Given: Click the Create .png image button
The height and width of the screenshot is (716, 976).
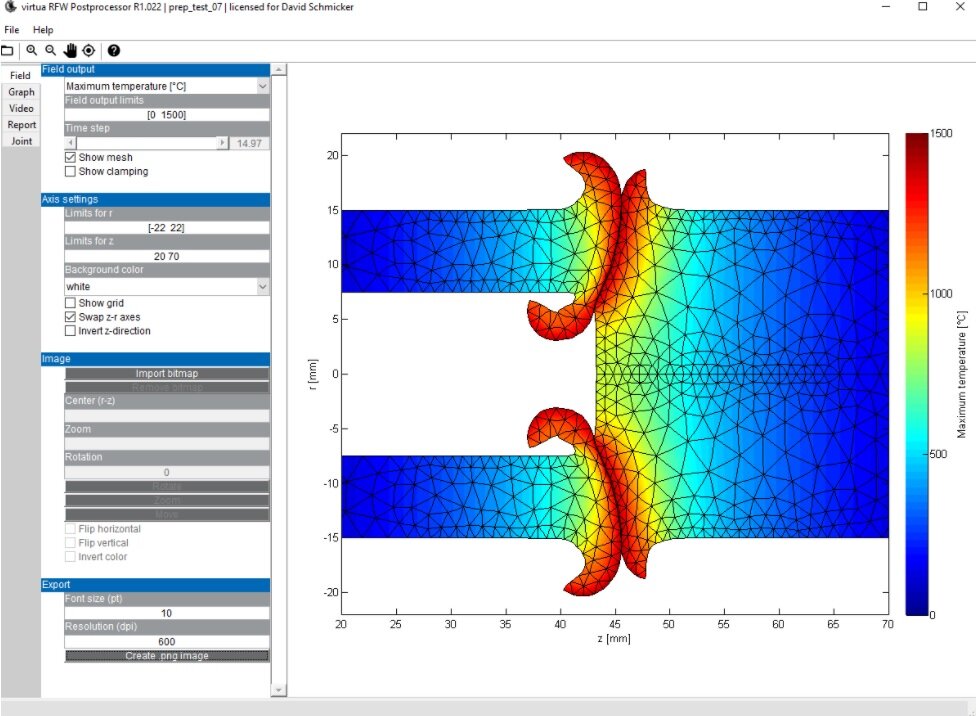Looking at the screenshot, I should click(x=167, y=656).
